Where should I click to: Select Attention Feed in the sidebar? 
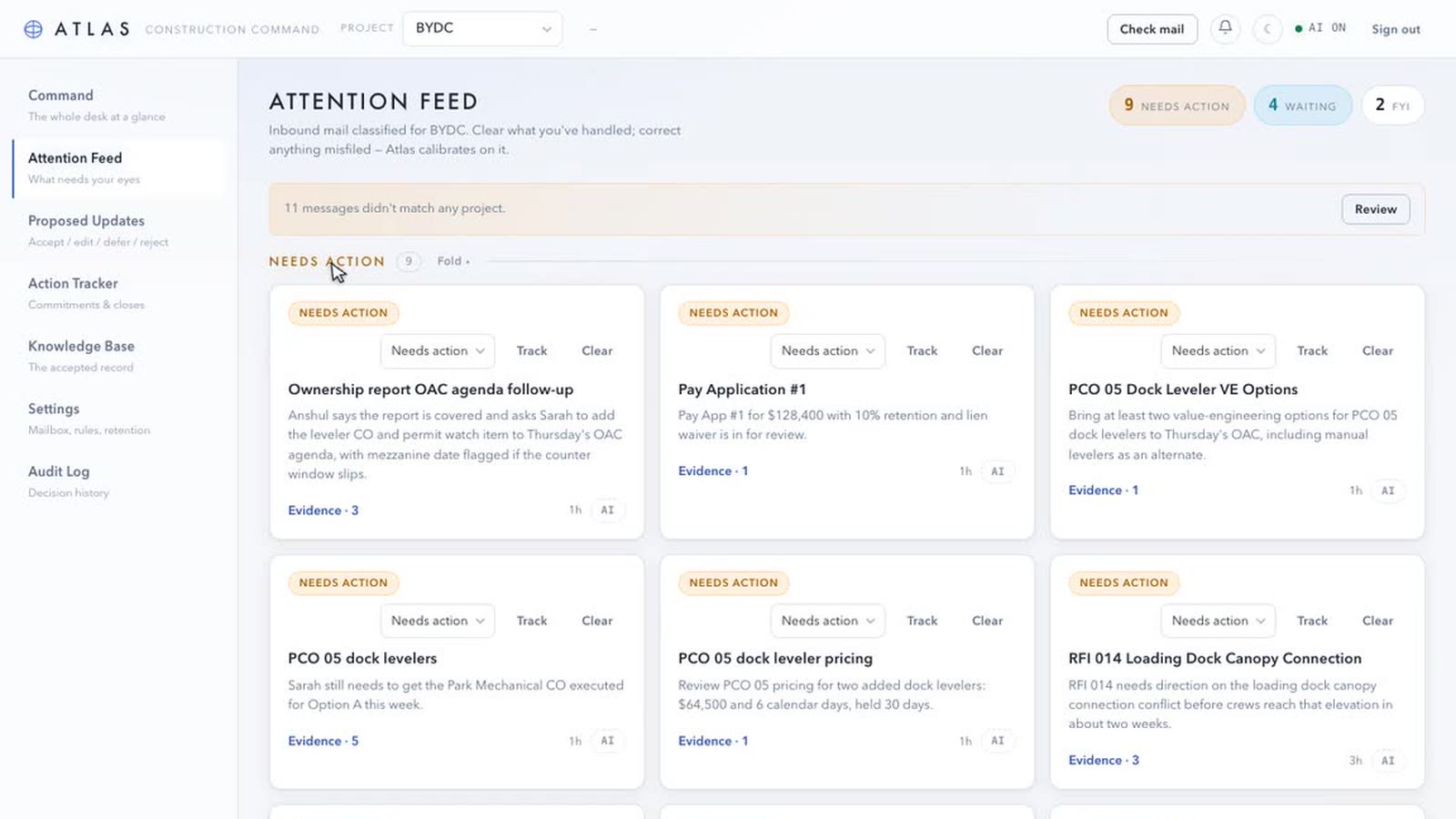[x=118, y=167]
